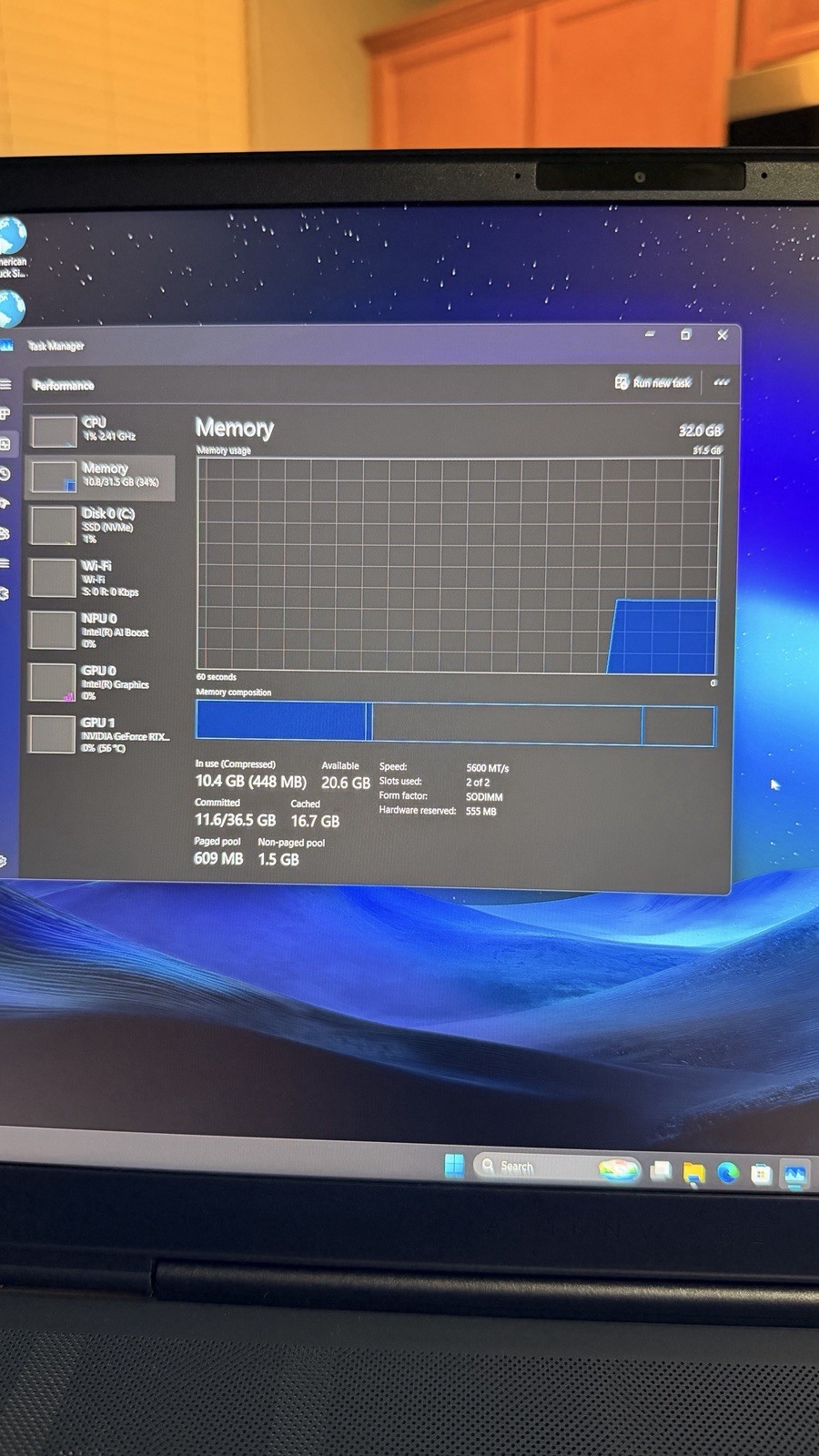Viewport: 819px width, 1456px height.
Task: Click the '10.4 GB (448 MB)' in use value
Action: 250,782
